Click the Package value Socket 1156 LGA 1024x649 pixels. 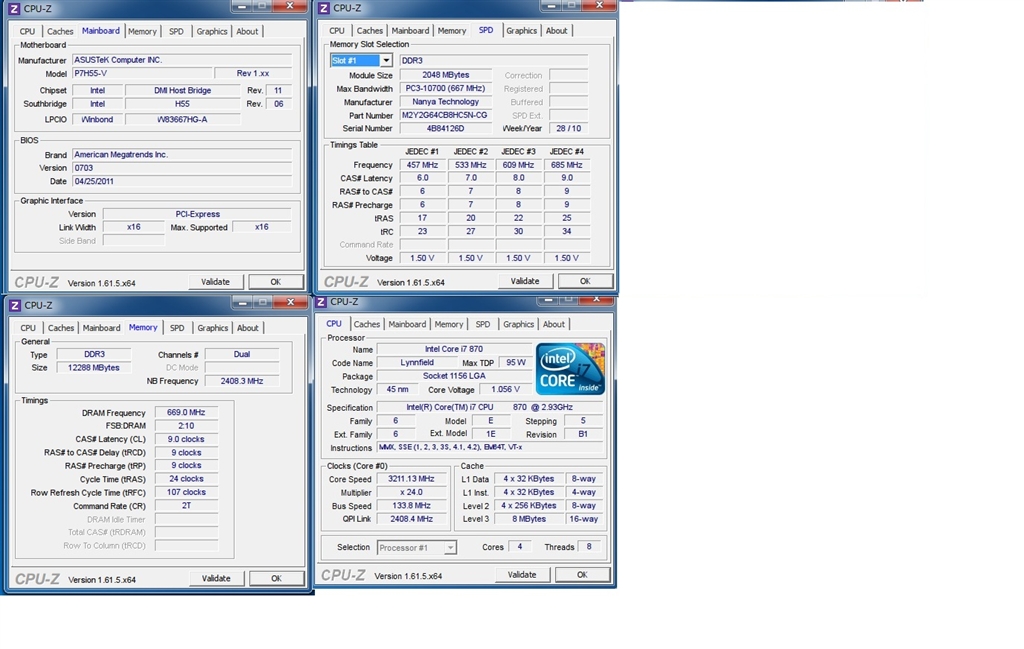point(454,376)
